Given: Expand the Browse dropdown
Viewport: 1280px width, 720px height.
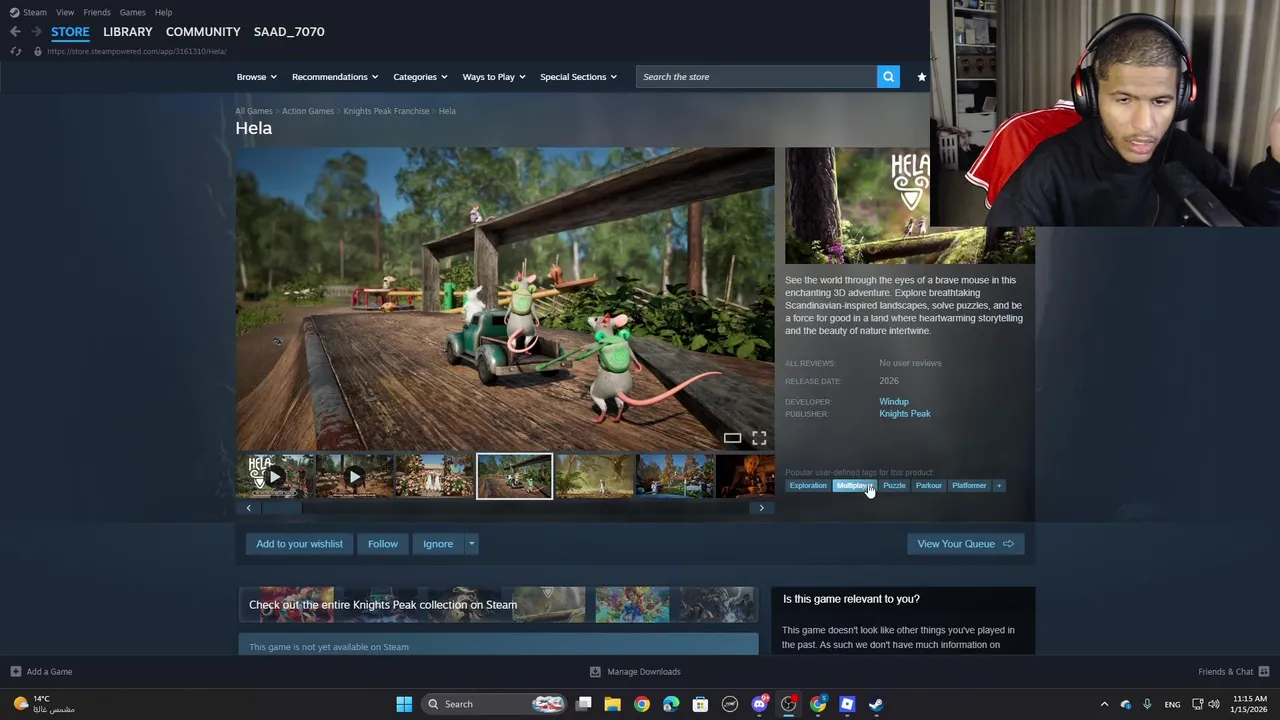Looking at the screenshot, I should point(256,77).
